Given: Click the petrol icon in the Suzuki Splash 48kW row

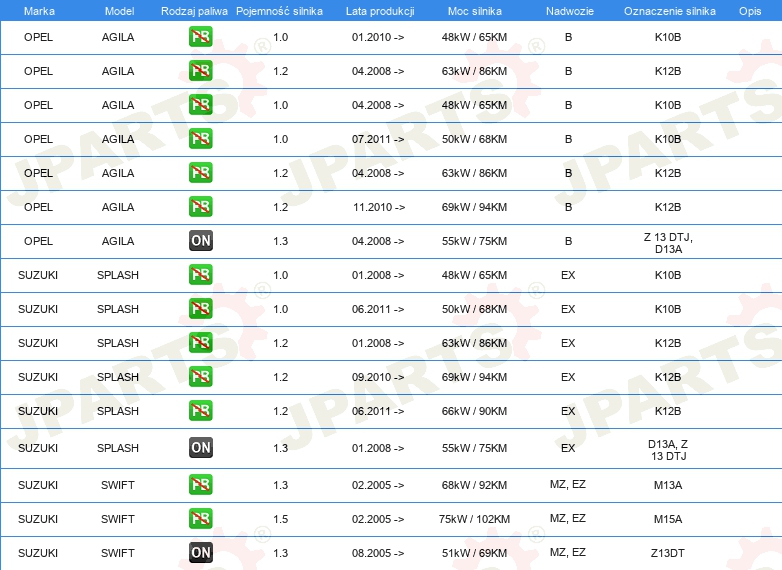Looking at the screenshot, I should [200, 275].
